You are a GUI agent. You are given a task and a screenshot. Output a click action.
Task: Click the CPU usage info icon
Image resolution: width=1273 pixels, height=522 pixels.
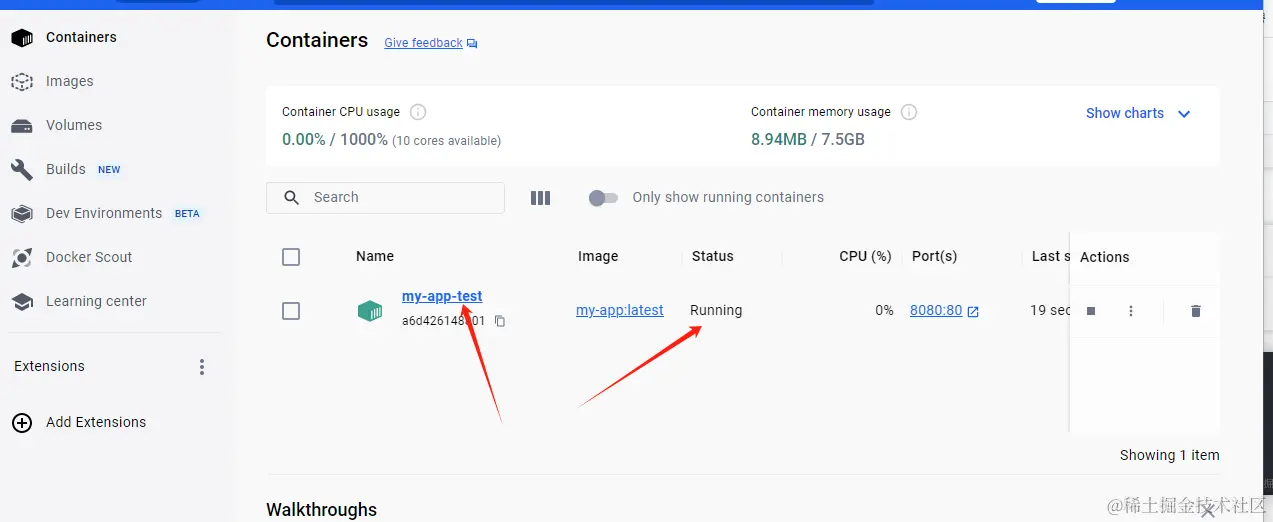click(418, 112)
